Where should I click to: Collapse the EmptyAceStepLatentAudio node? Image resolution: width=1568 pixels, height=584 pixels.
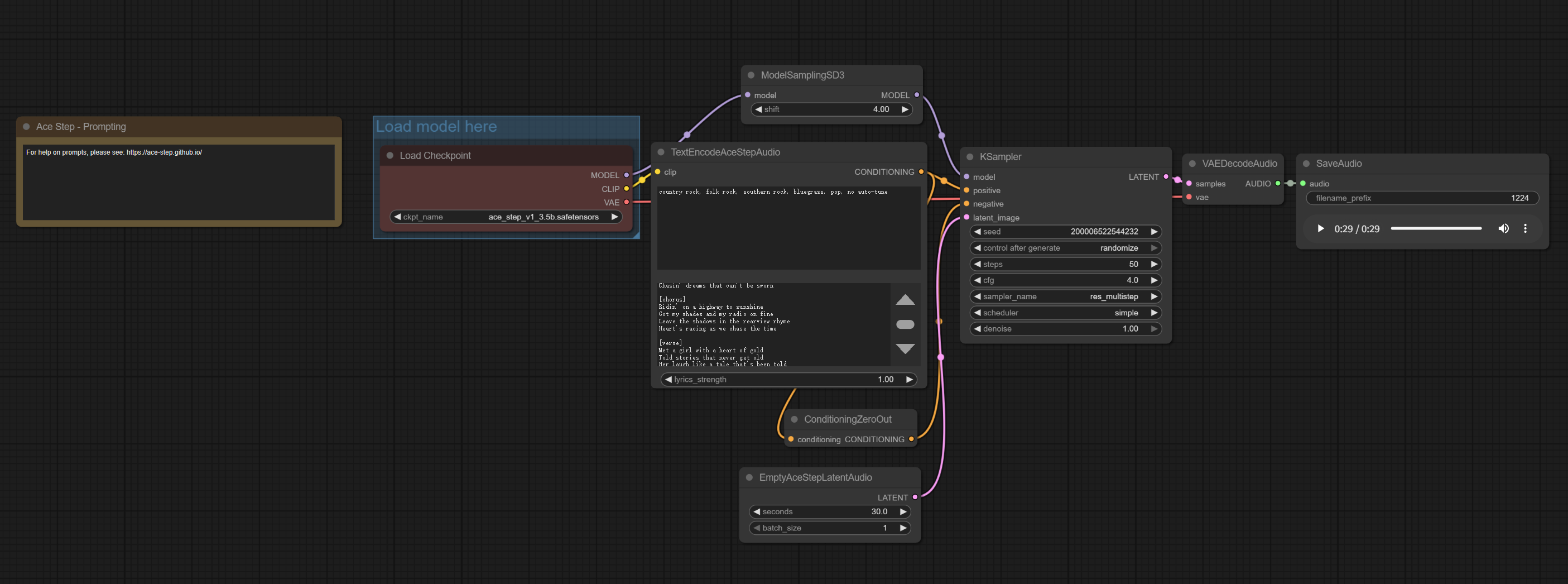(x=749, y=477)
